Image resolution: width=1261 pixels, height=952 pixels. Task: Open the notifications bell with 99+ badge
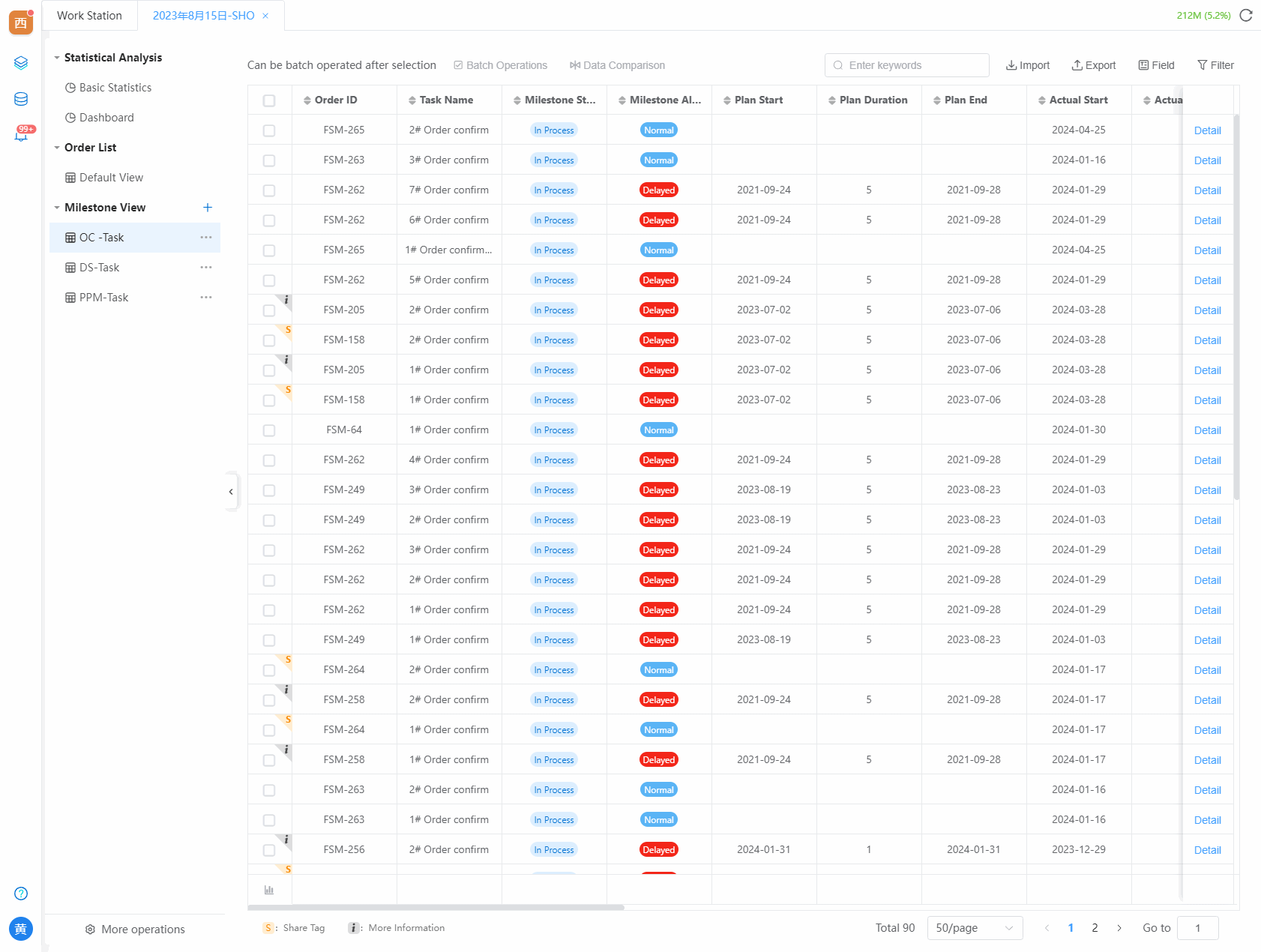click(21, 136)
